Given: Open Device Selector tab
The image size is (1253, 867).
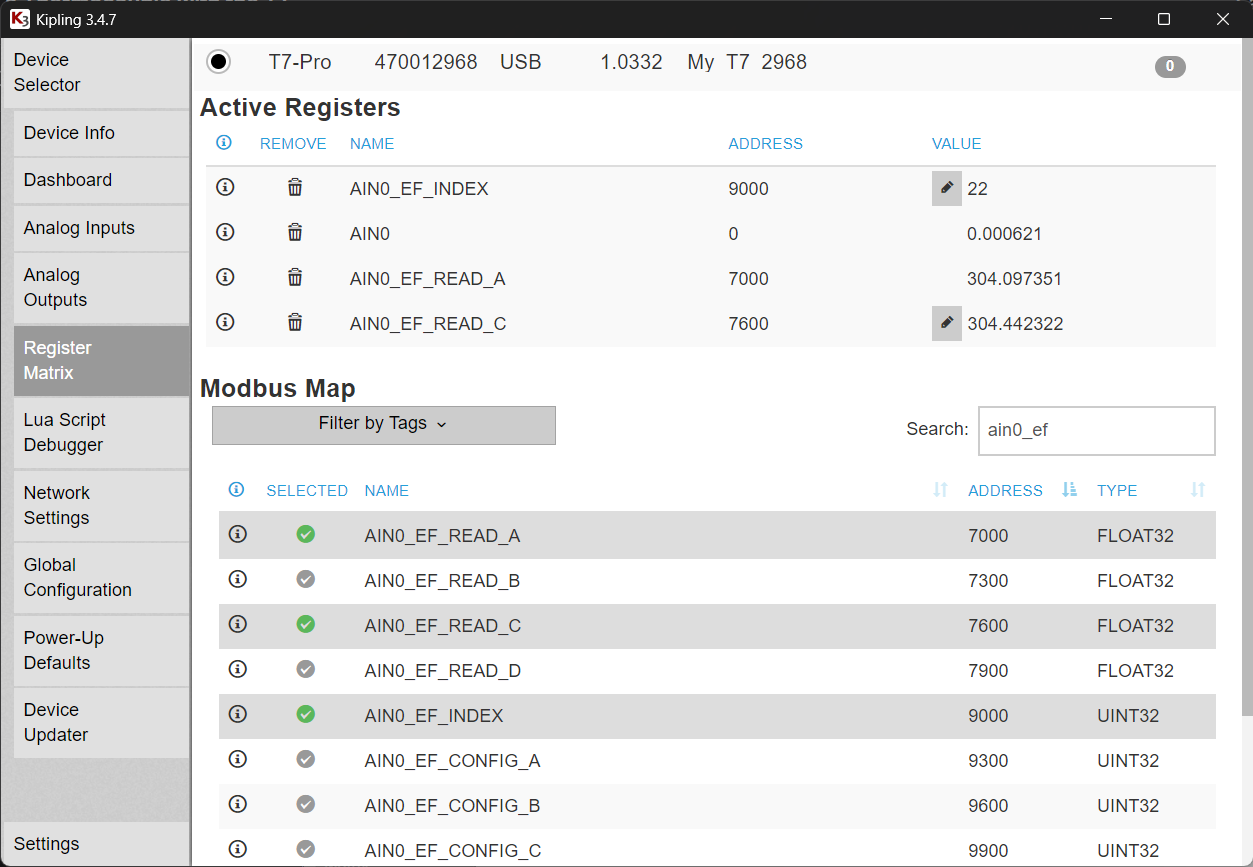Looking at the screenshot, I should [x=96, y=73].
